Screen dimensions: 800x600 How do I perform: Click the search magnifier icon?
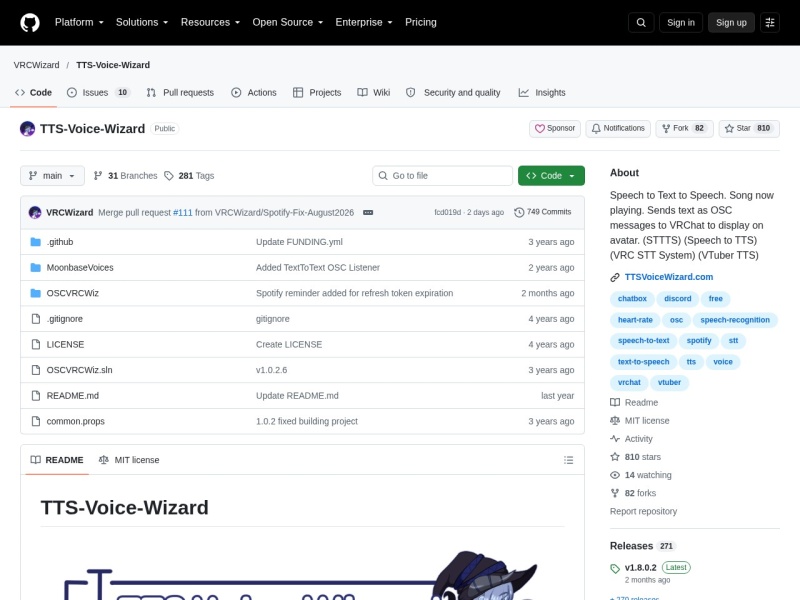point(641,22)
